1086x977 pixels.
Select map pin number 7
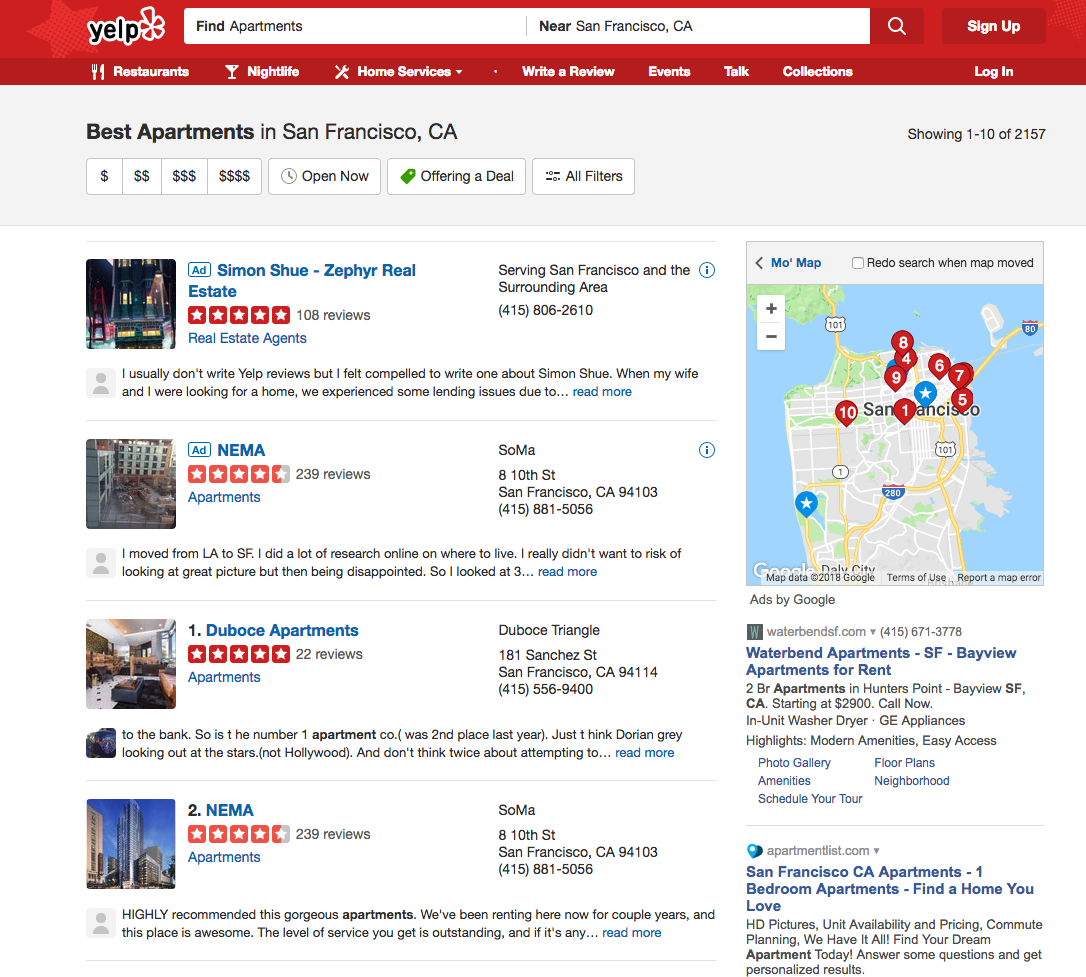pyautogui.click(x=959, y=376)
